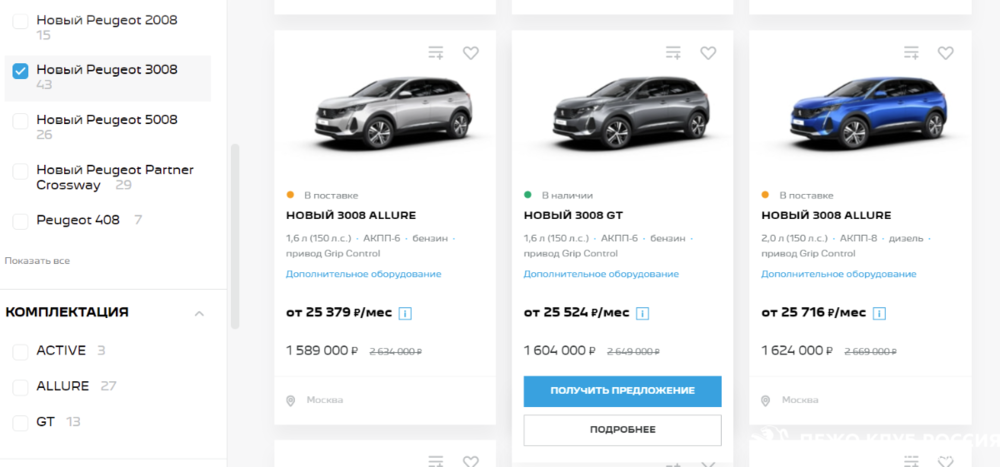Open payment info icon next to 25 524 ₽/мес
The image size is (1000, 467).
click(643, 313)
